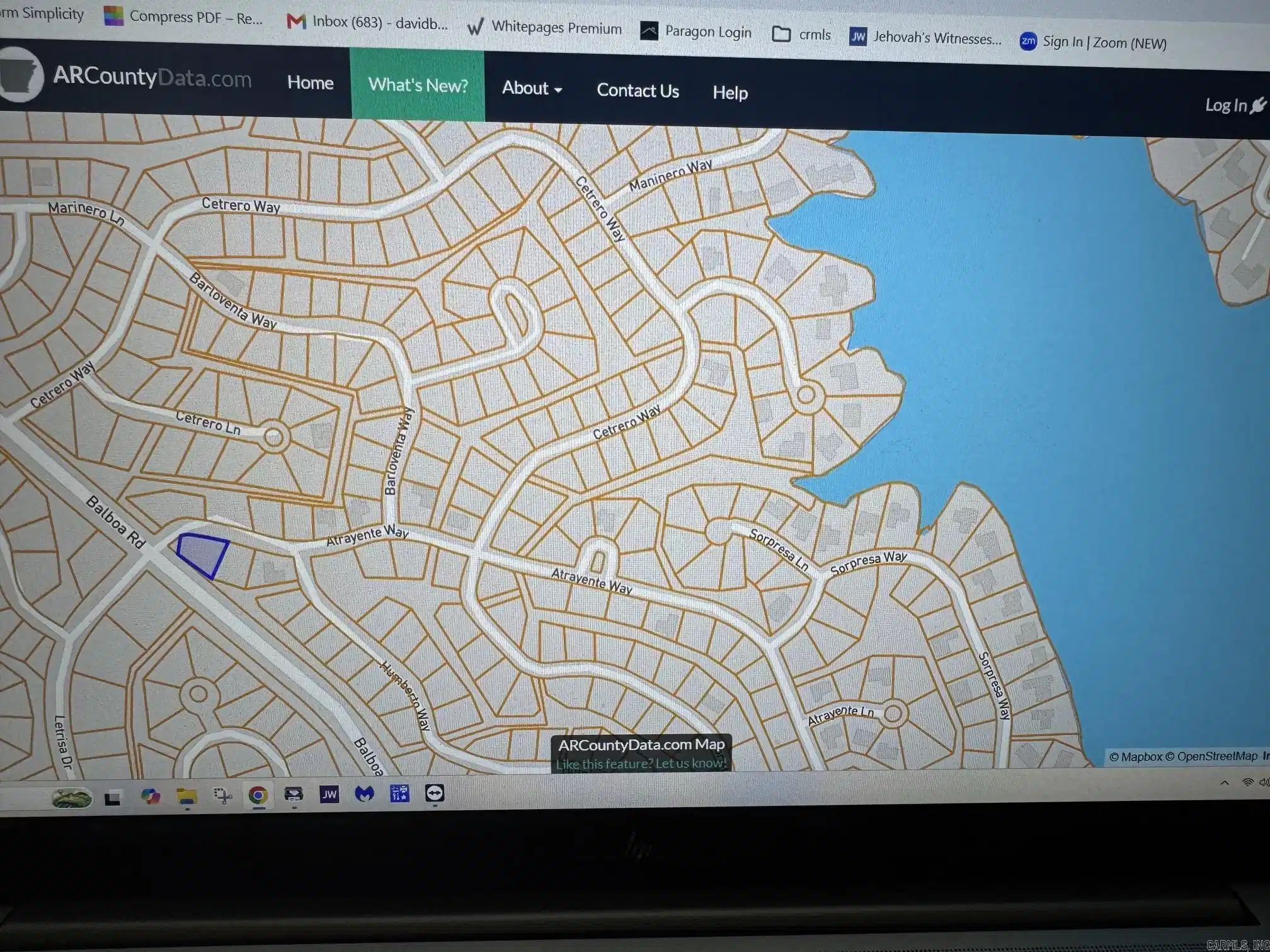Click the Humberto Way street label
The image size is (1270, 952).
click(x=406, y=696)
